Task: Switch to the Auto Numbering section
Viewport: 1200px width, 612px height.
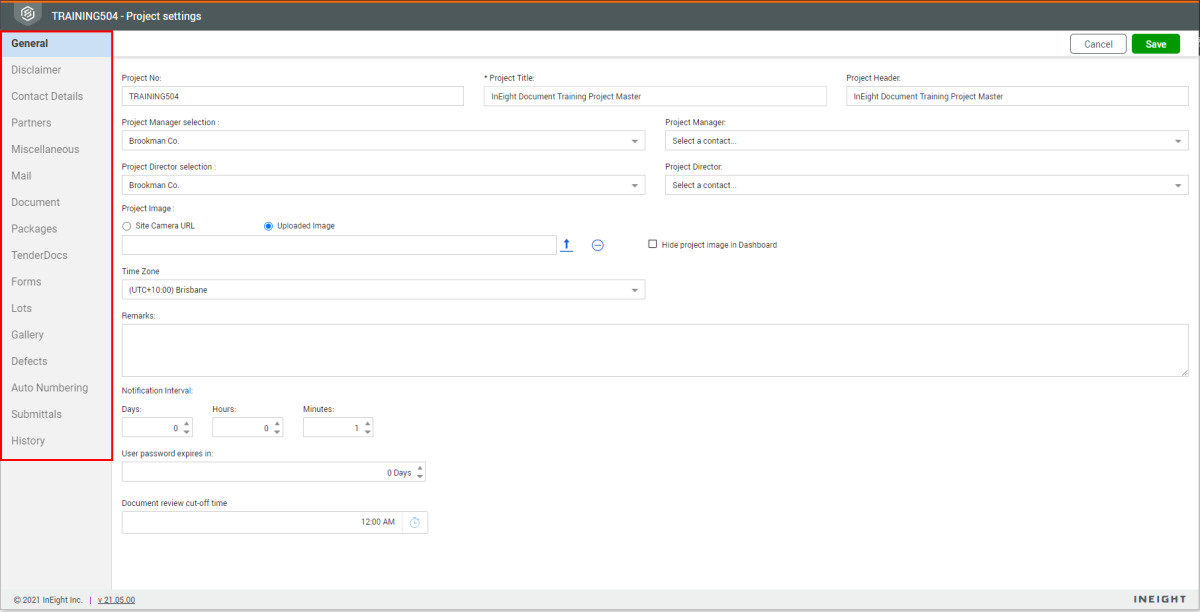Action: [49, 388]
